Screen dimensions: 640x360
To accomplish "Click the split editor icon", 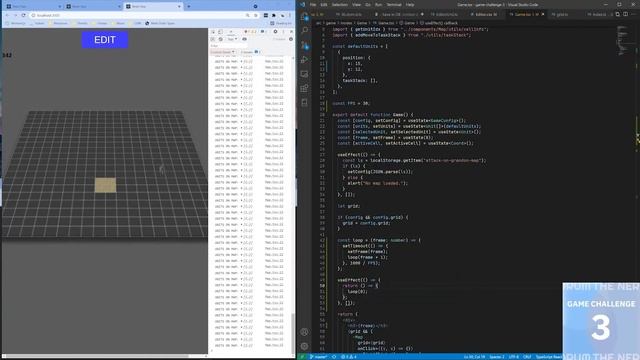I will pos(625,14).
